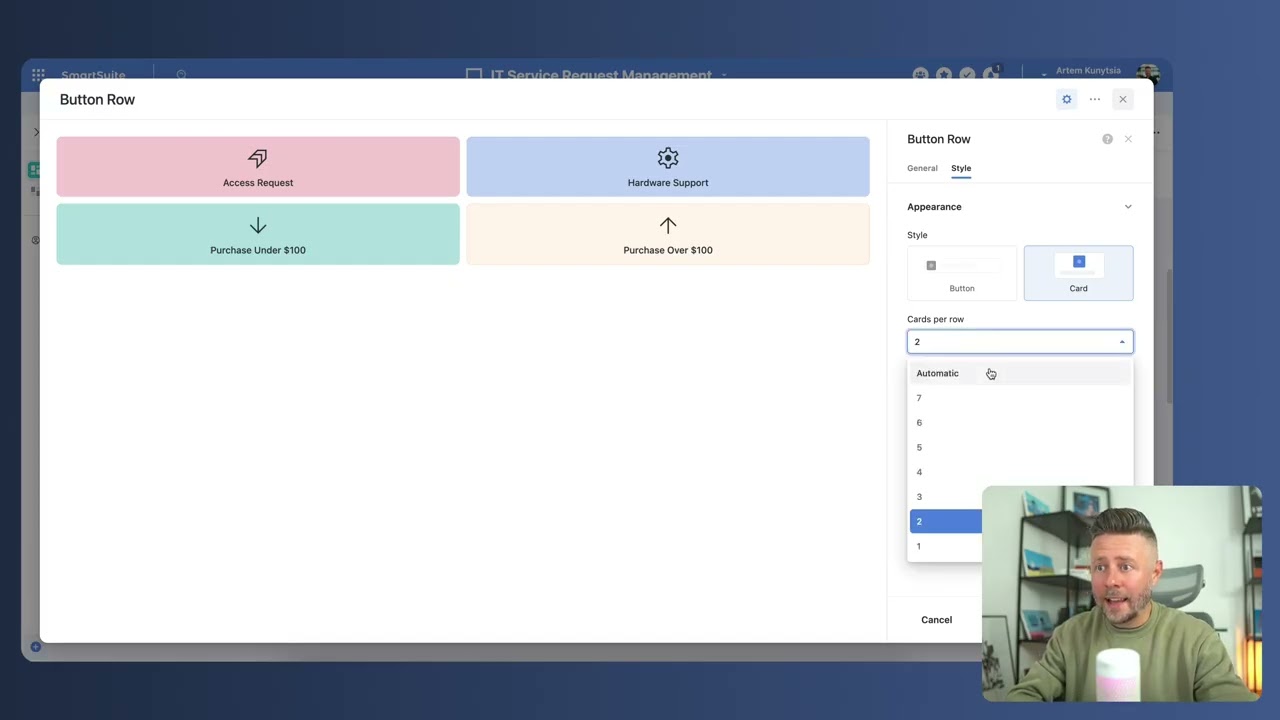1280x720 pixels.
Task: Choose 4 cards per row
Action: coord(1020,472)
